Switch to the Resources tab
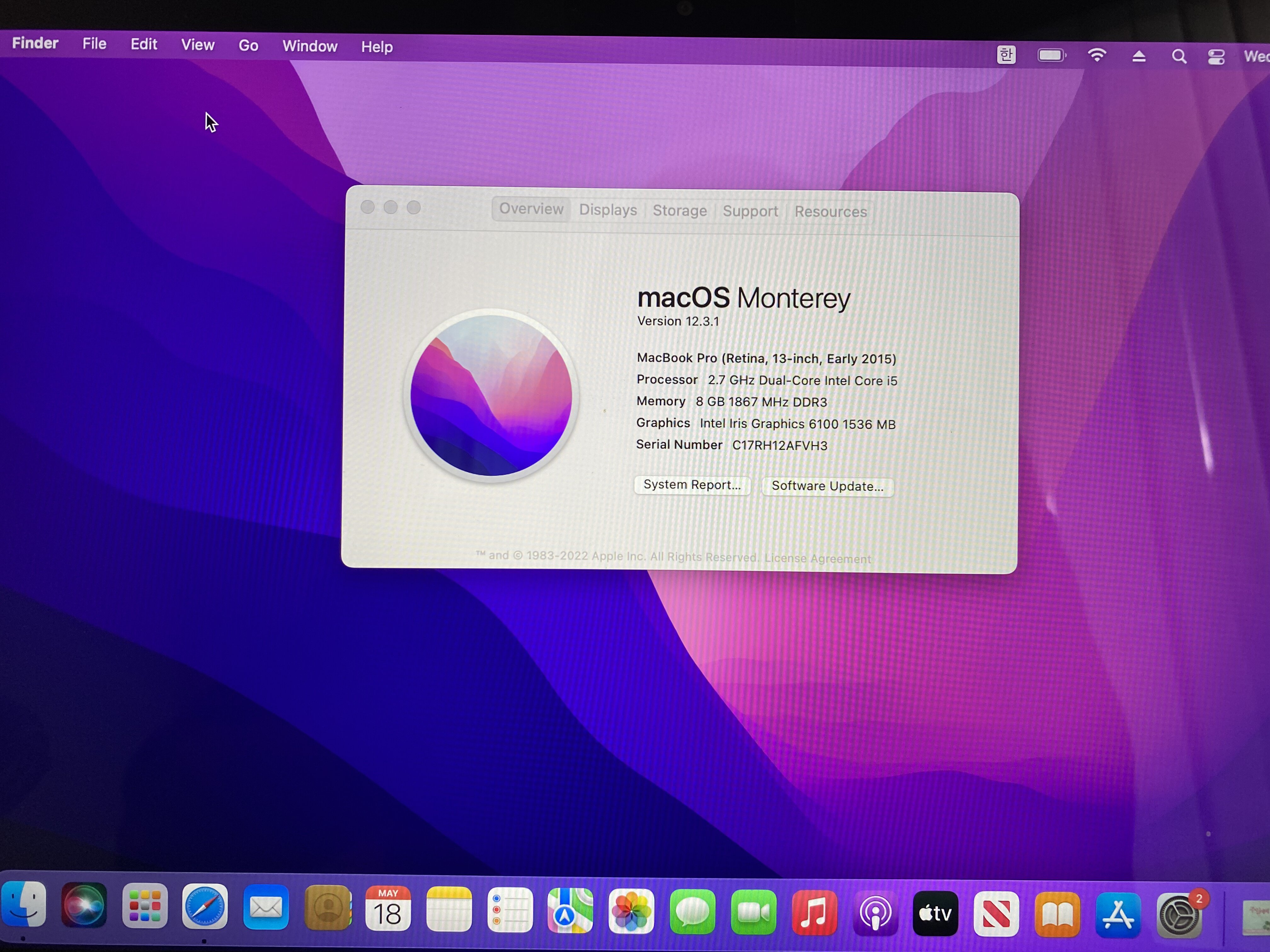The width and height of the screenshot is (1270, 952). click(830, 212)
